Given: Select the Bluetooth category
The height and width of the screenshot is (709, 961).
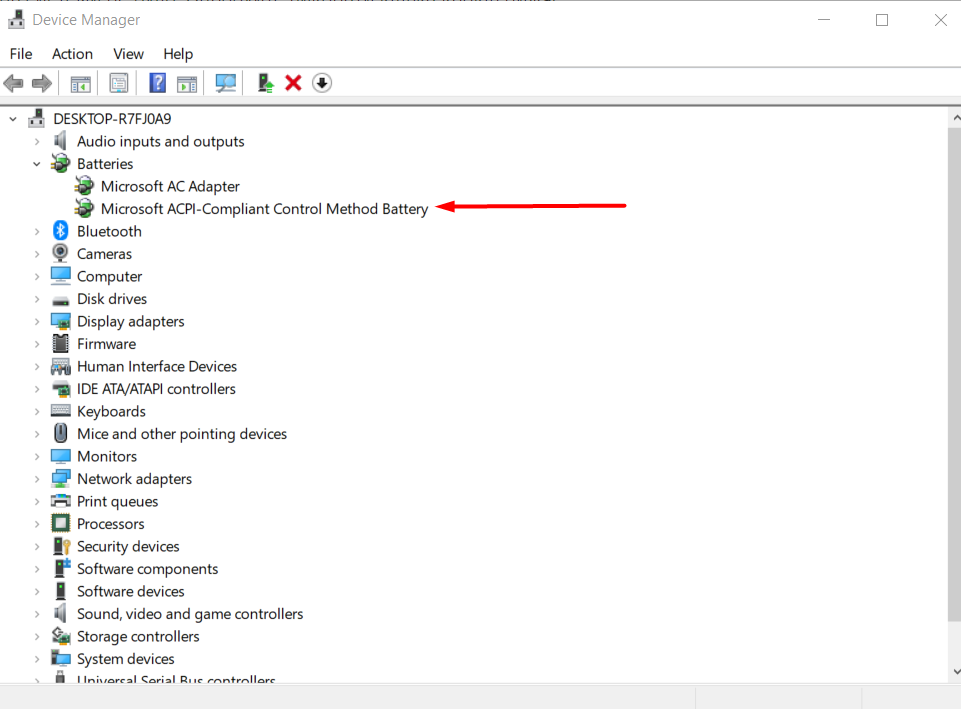Looking at the screenshot, I should [109, 232].
